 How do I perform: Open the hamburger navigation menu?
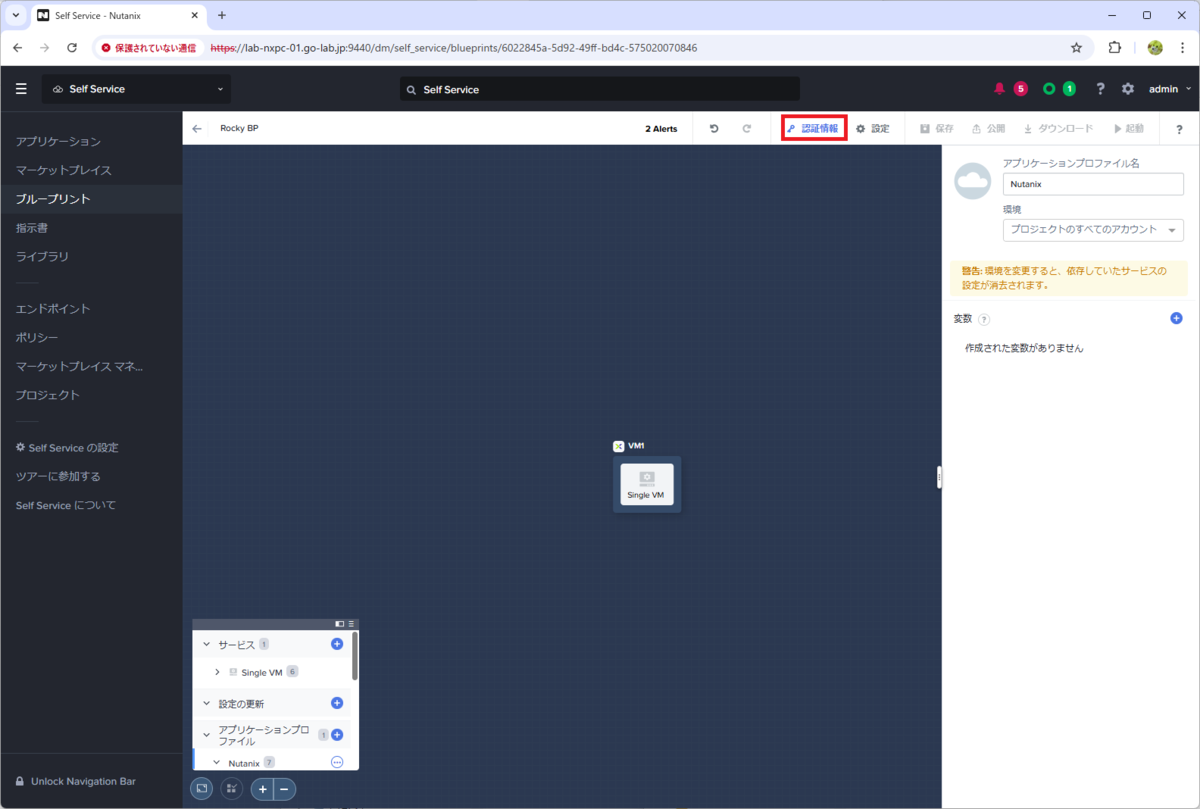click(21, 89)
